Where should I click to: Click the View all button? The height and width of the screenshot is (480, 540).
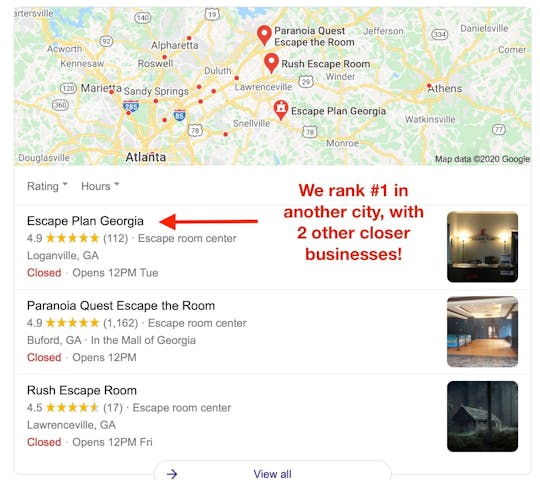(x=272, y=472)
